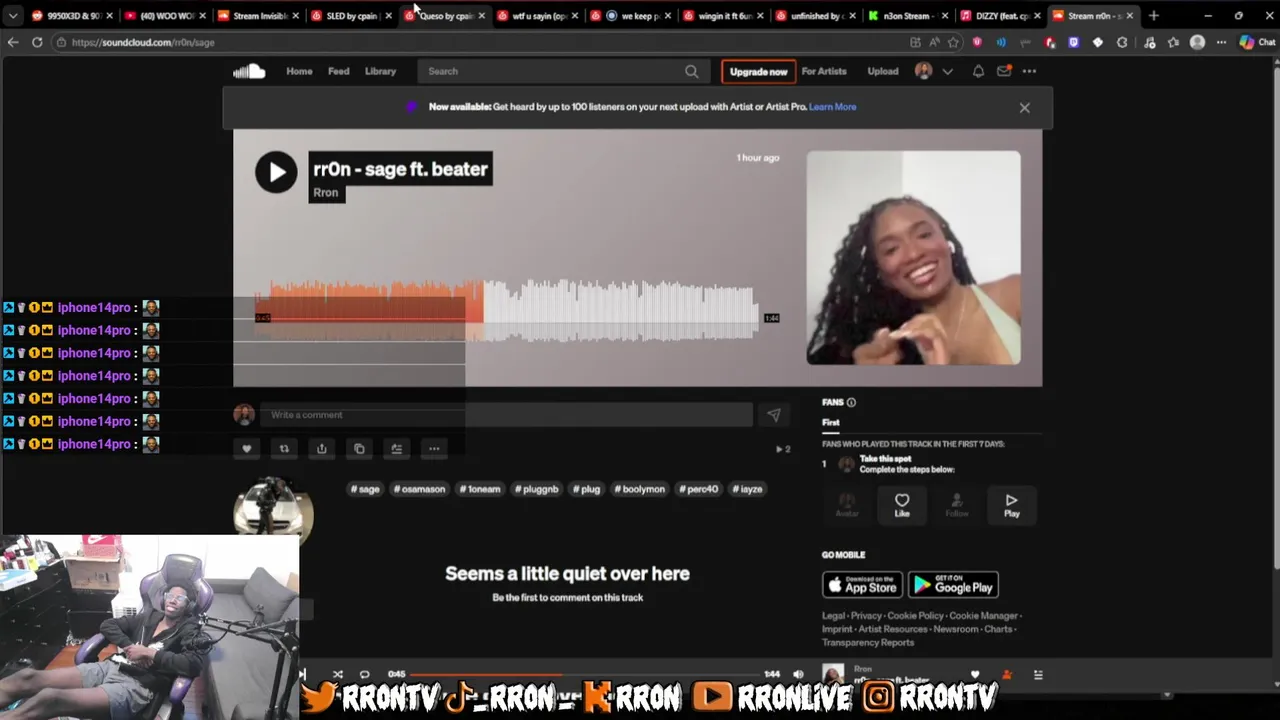The width and height of the screenshot is (1280, 720).
Task: Click the #perc40 tag
Action: (x=699, y=489)
